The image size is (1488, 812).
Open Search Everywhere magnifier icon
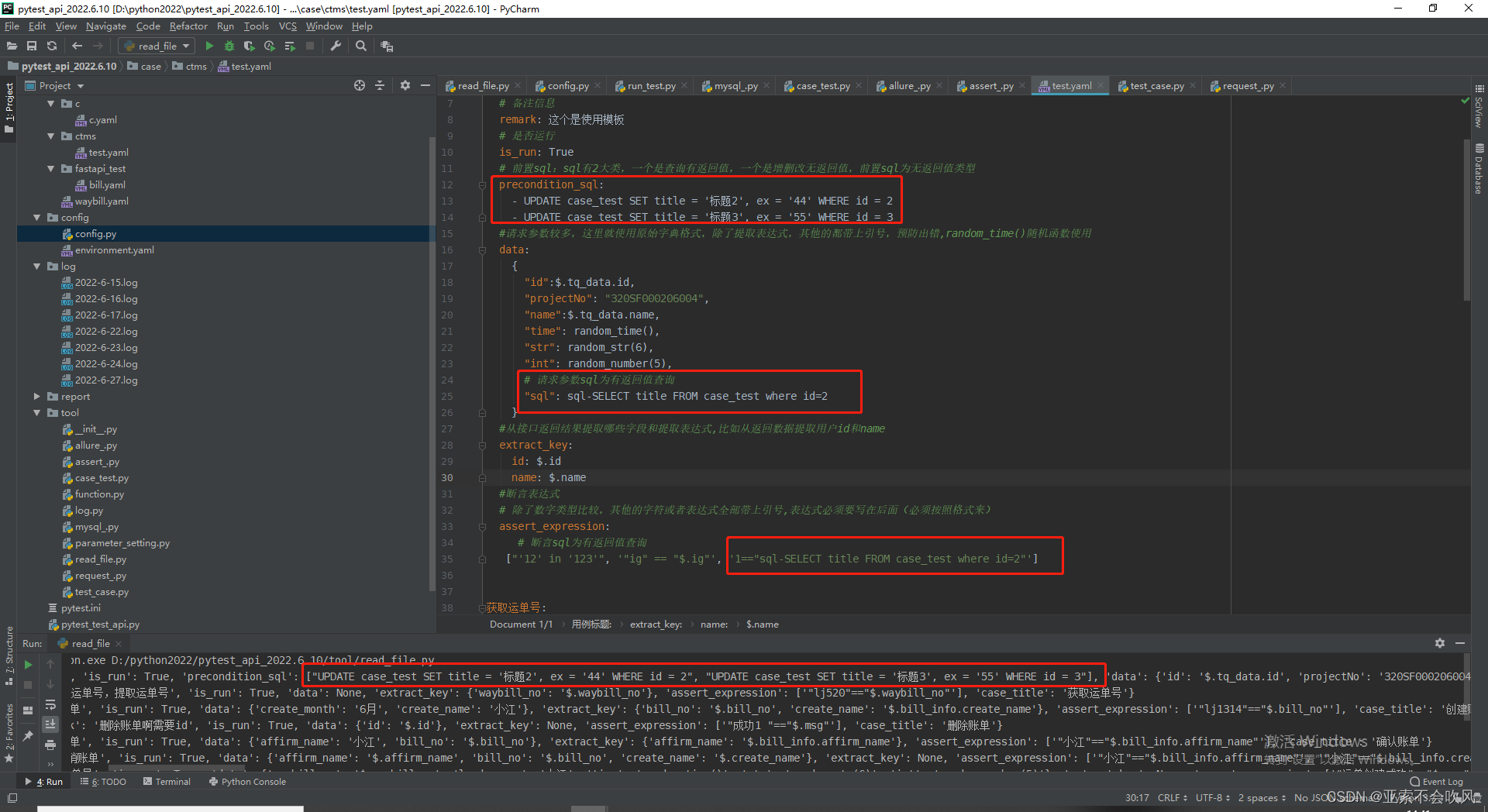click(361, 46)
